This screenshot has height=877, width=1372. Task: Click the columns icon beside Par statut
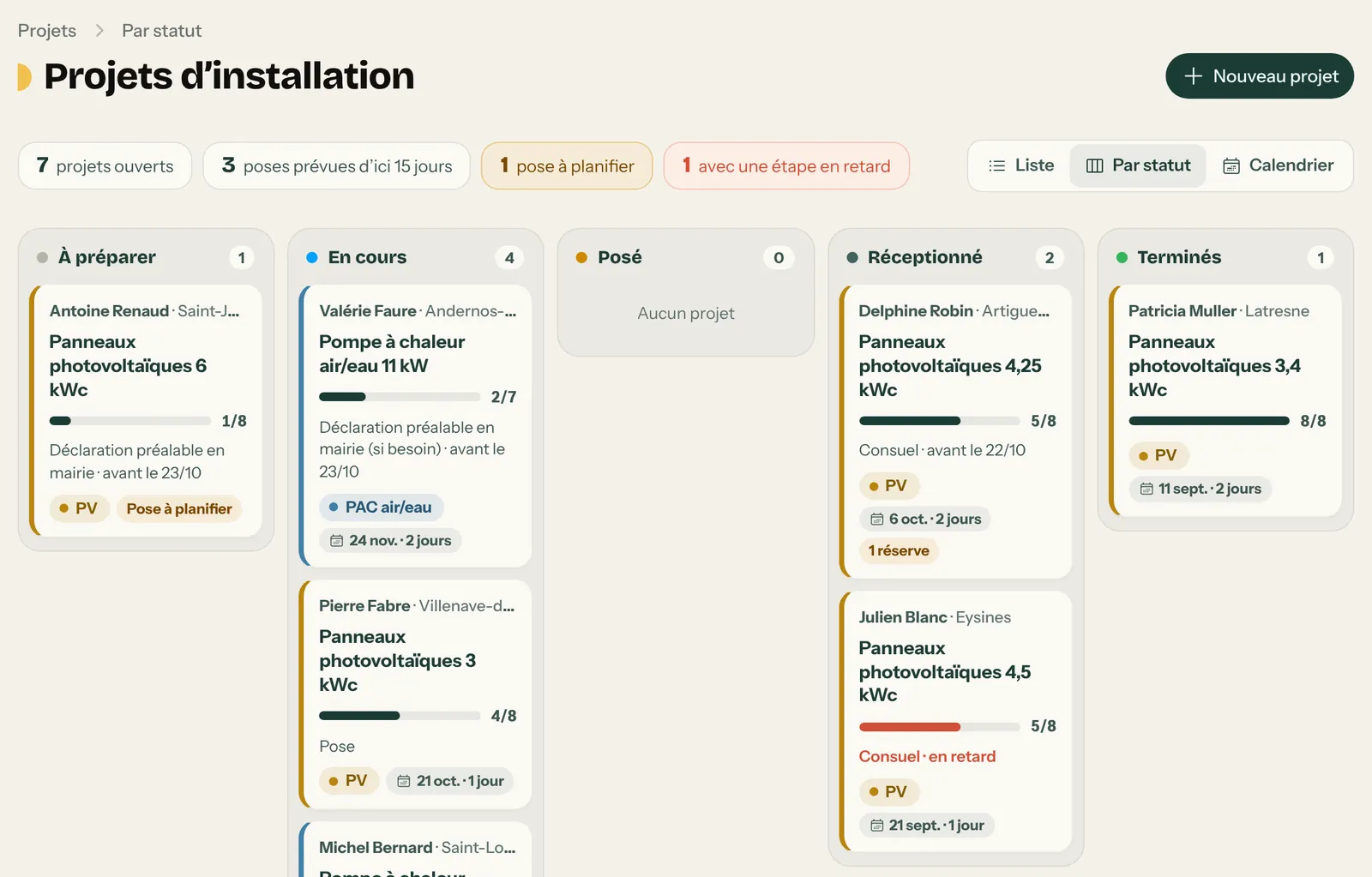[1094, 165]
